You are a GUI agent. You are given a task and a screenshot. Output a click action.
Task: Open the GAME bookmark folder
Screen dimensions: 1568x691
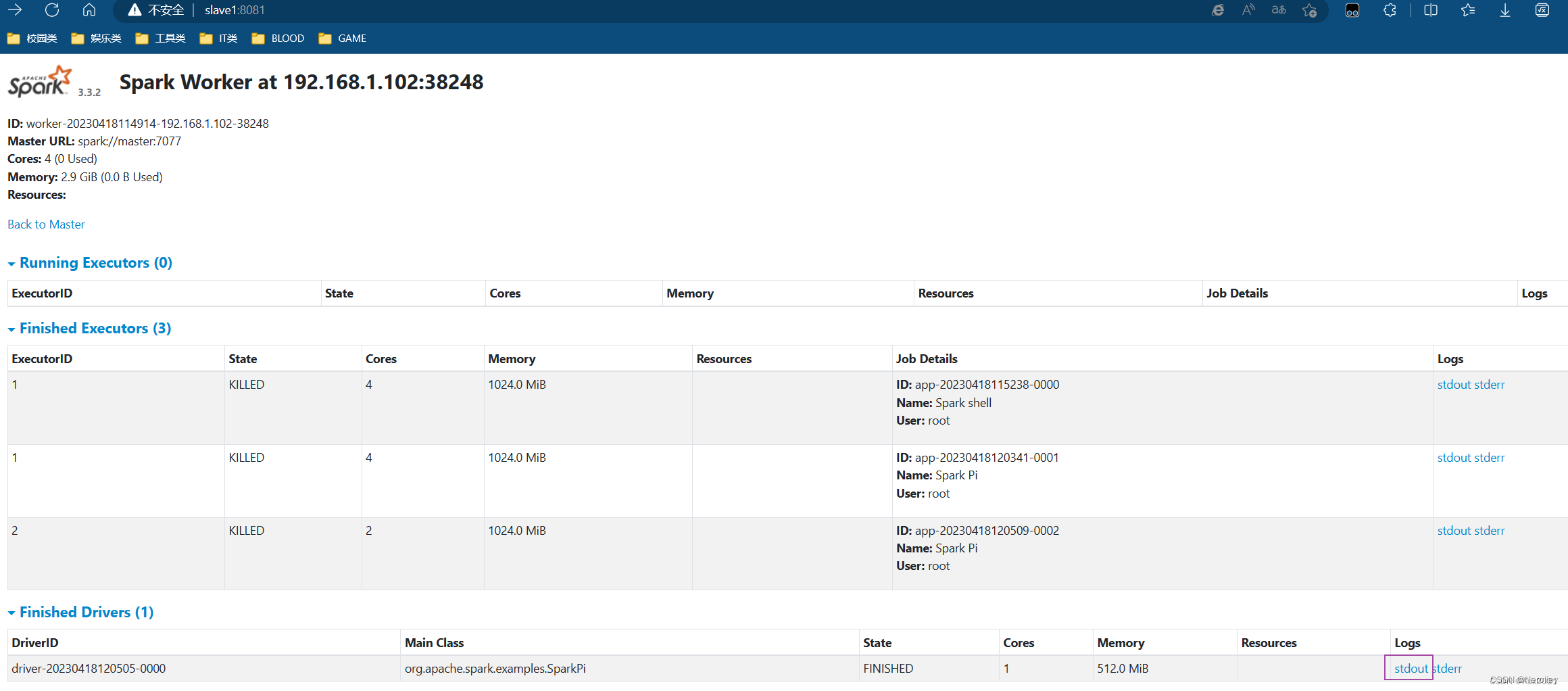[342, 39]
